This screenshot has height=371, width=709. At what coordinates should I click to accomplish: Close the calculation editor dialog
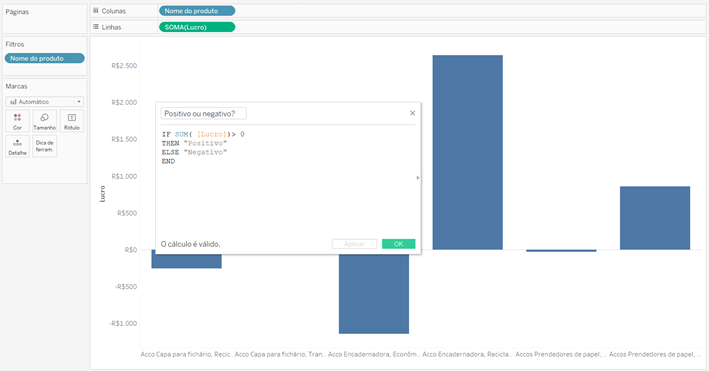[x=412, y=113]
